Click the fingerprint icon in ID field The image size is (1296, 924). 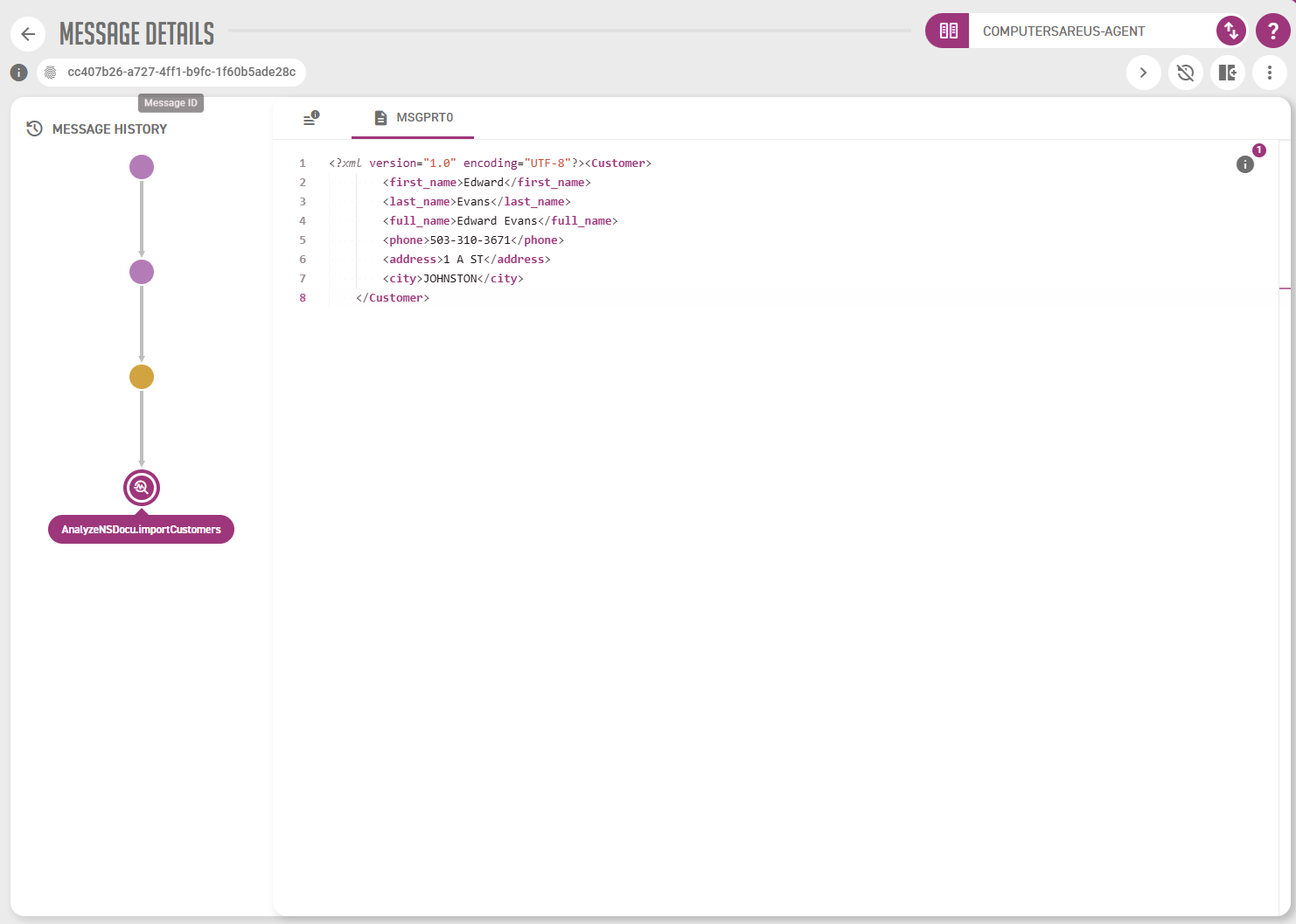51,73
